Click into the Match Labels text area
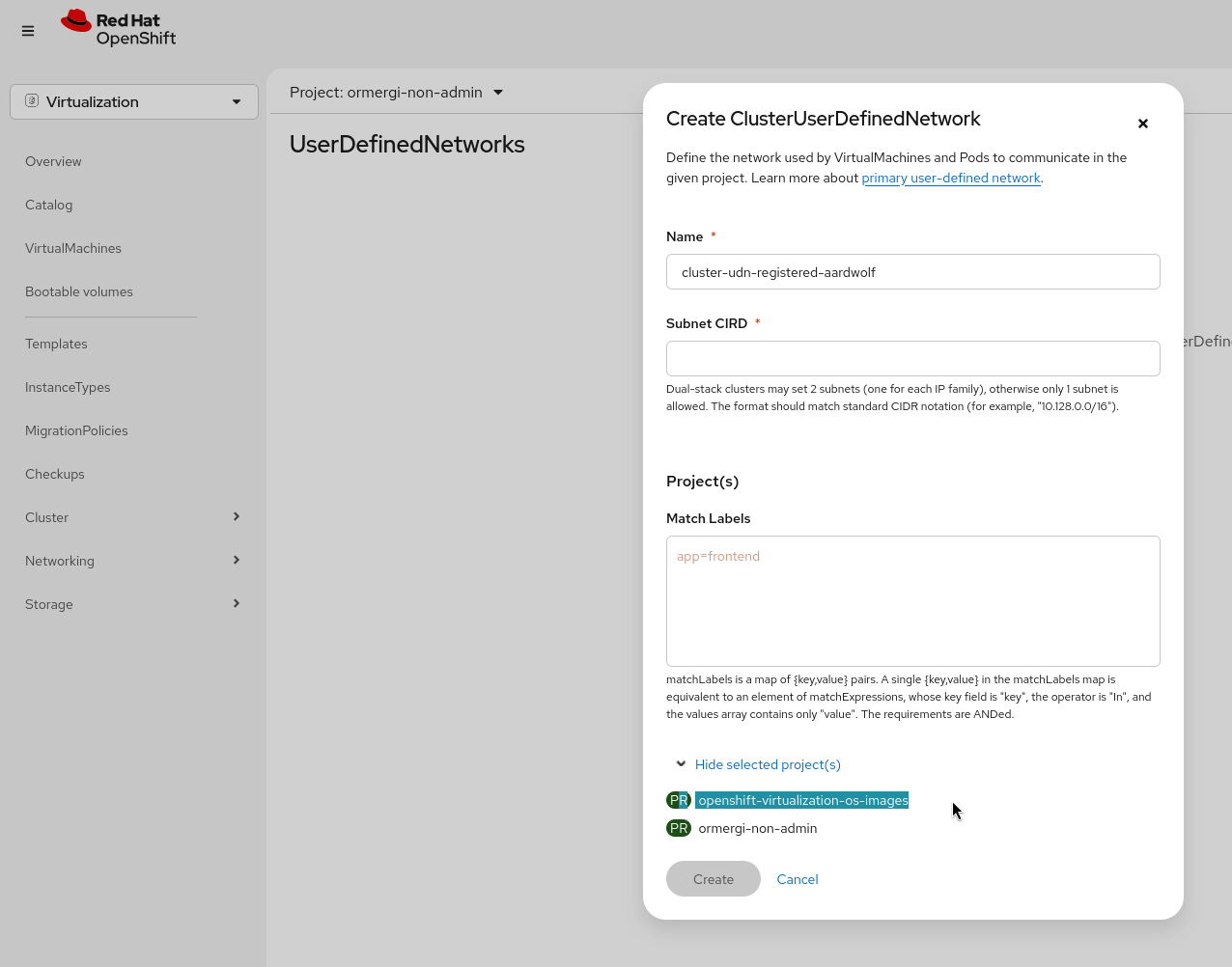The image size is (1232, 967). pos(912,600)
